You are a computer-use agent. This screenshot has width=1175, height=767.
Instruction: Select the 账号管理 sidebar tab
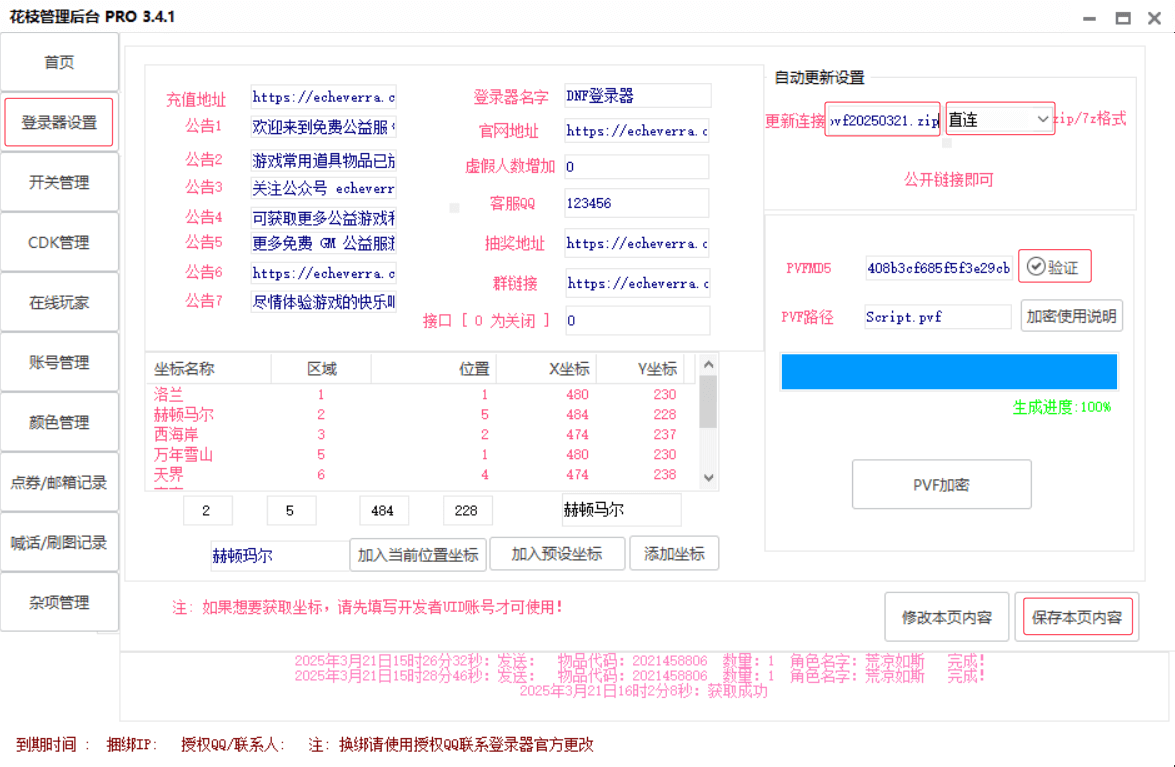click(x=59, y=362)
